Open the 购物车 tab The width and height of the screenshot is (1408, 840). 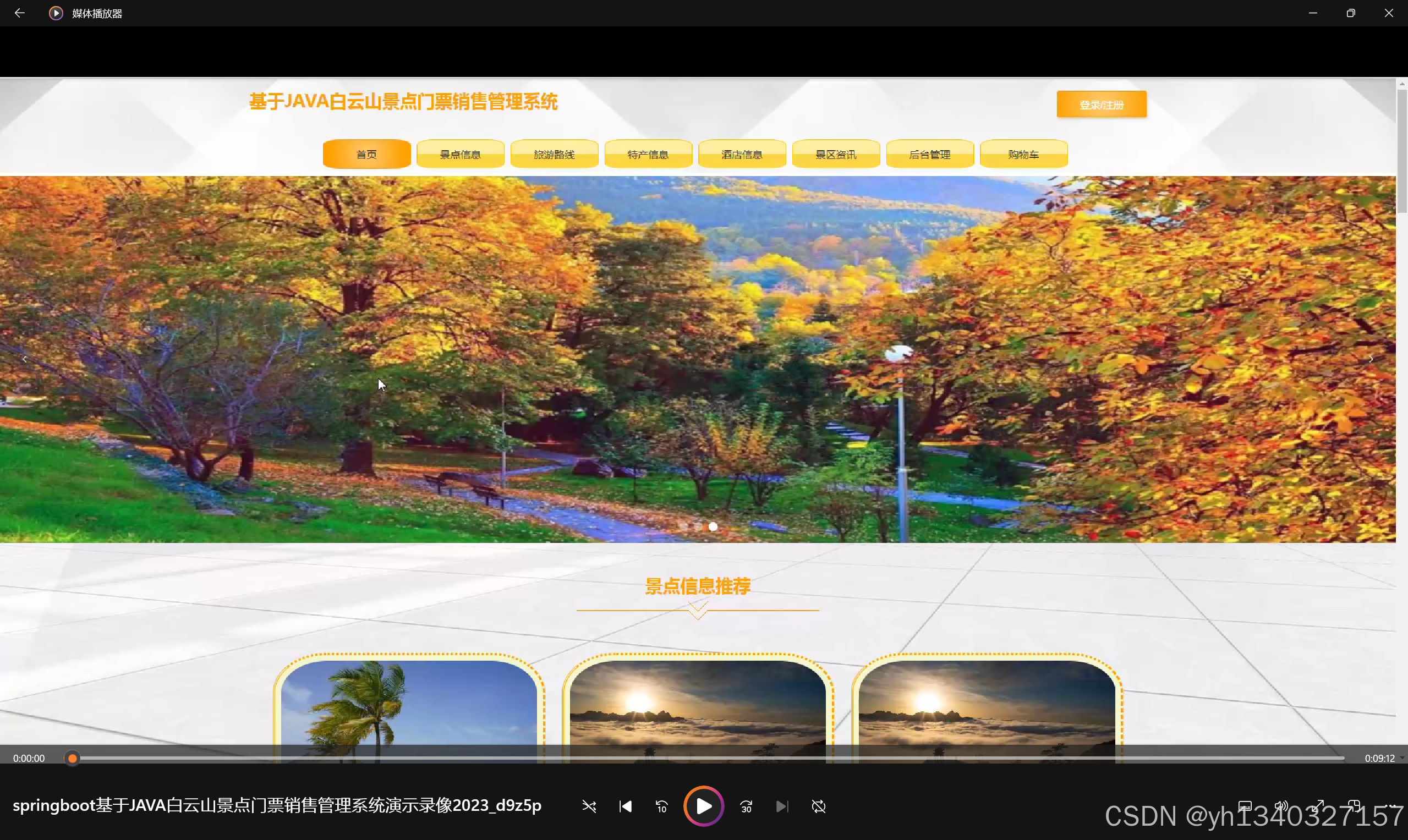click(1023, 154)
